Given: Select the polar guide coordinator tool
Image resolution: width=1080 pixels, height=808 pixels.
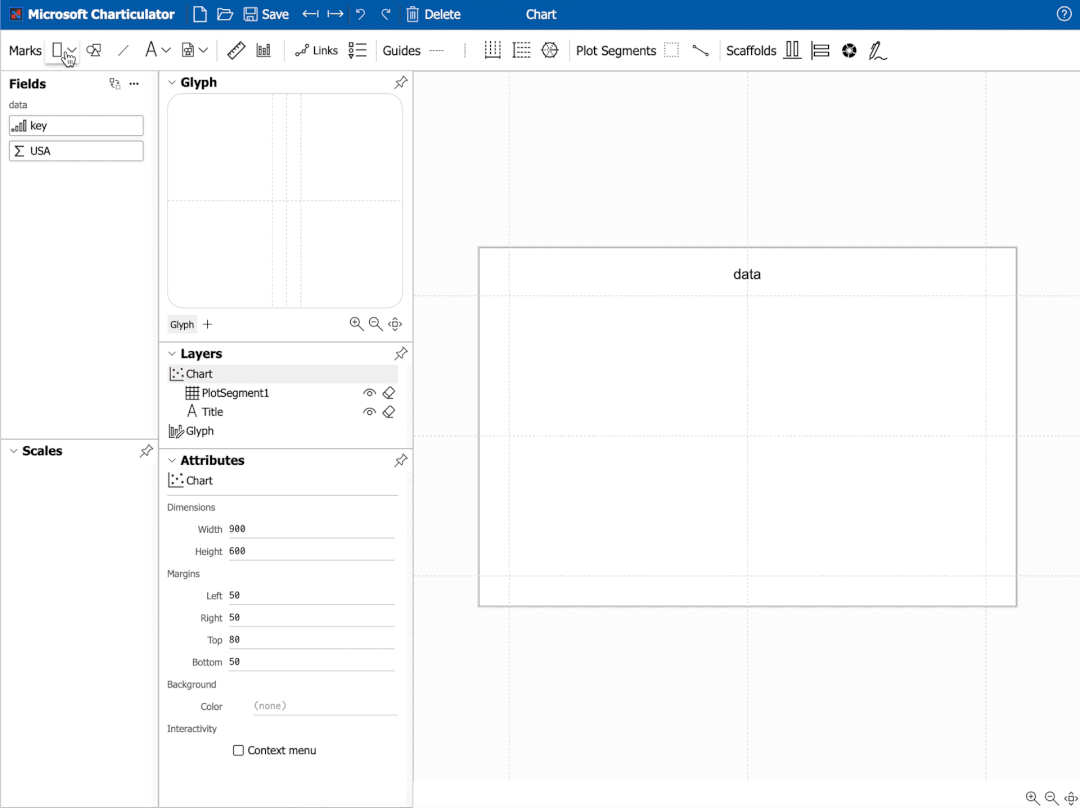Looking at the screenshot, I should click(550, 50).
